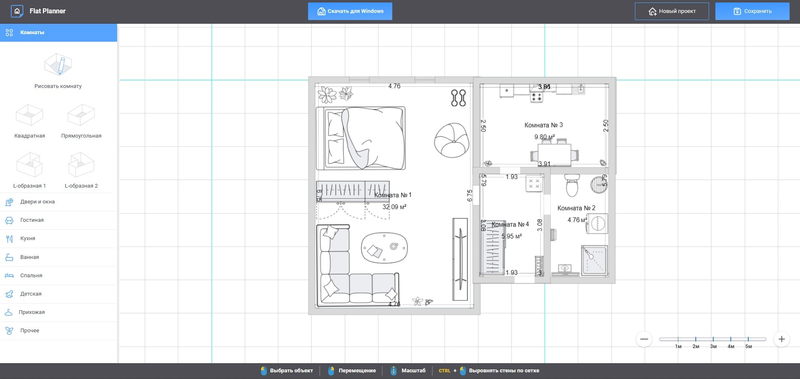Select the washing machine in Комната № 2

click(x=597, y=224)
